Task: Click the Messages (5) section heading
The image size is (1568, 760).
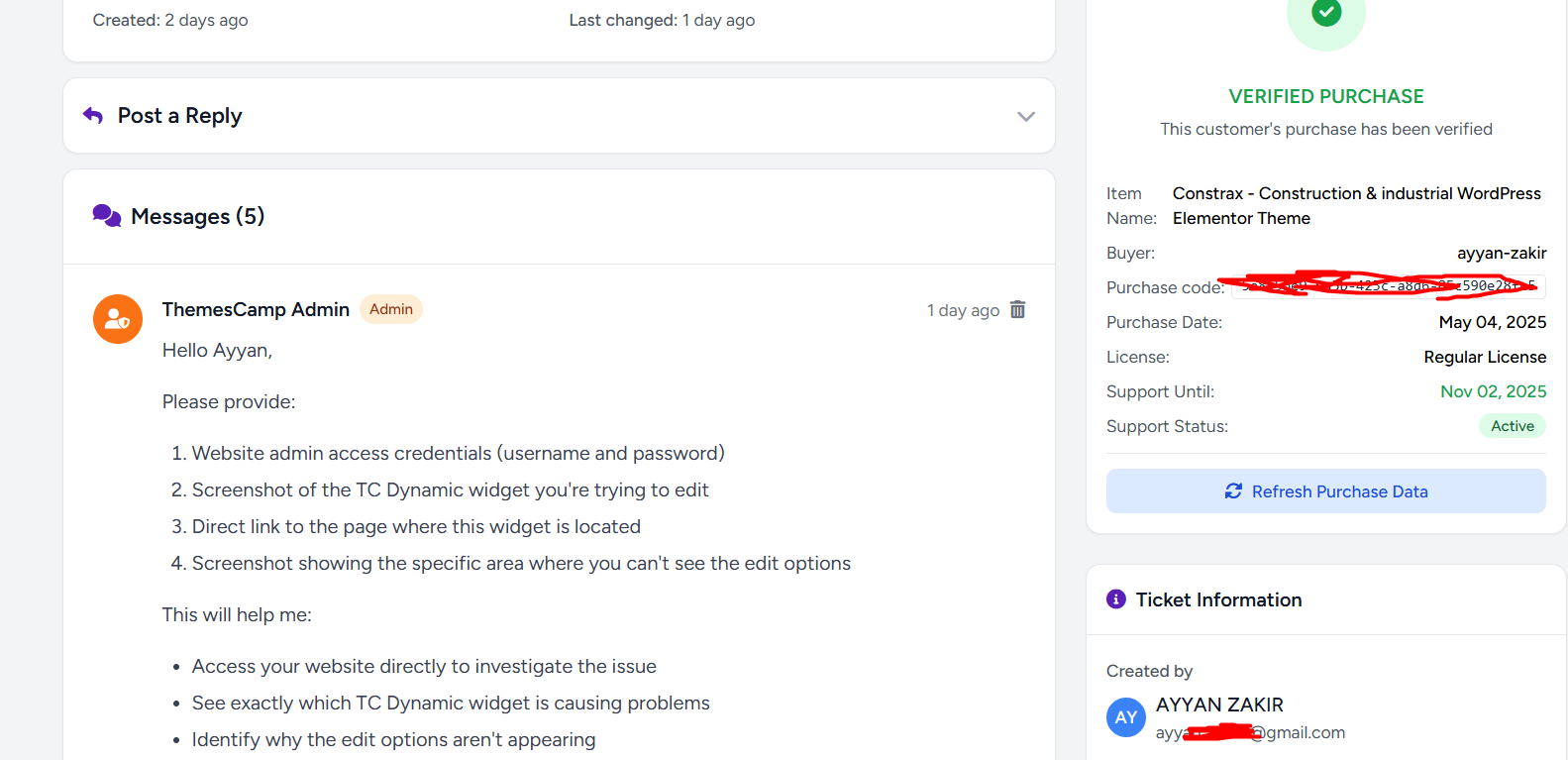Action: [x=197, y=216]
